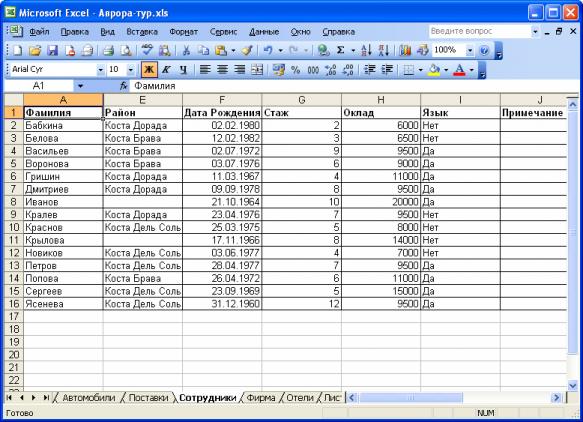This screenshot has height=422, width=583.
Task: Switch to the Фирма sheet tab
Action: click(x=261, y=398)
